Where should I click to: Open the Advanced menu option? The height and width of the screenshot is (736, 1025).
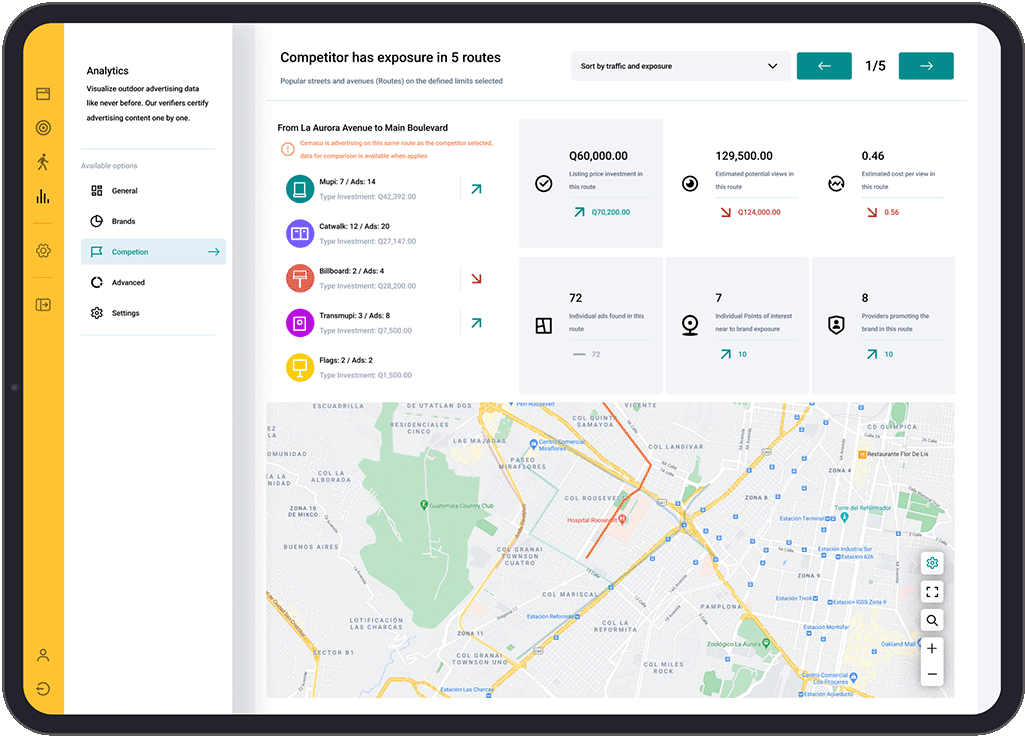128,283
